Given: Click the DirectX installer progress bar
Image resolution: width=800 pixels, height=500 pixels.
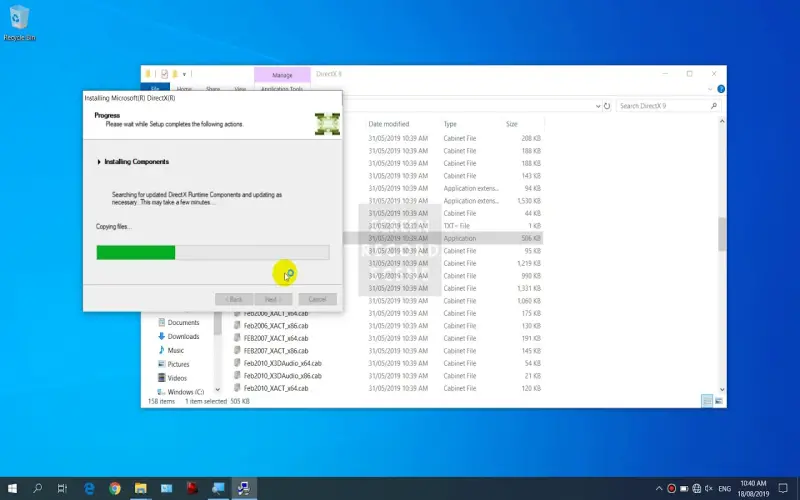Looking at the screenshot, I should click(x=213, y=252).
